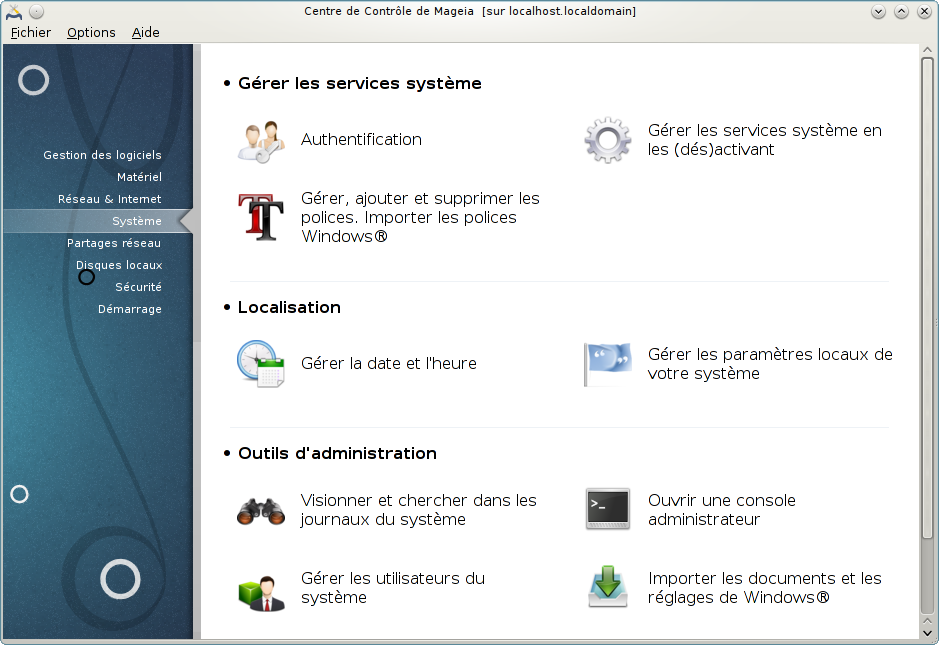Open the Options menu
The image size is (939, 645).
pos(91,32)
